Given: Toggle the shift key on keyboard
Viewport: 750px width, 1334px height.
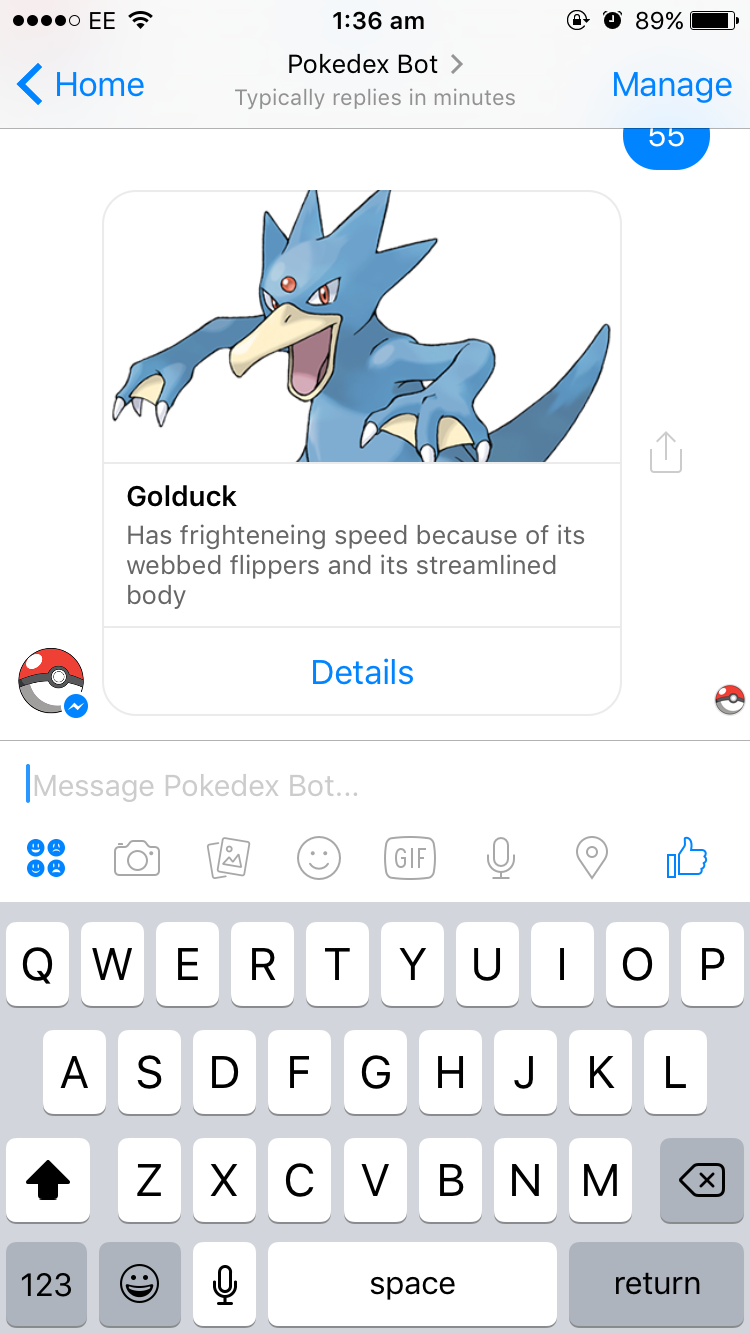Looking at the screenshot, I should pos(47,1183).
